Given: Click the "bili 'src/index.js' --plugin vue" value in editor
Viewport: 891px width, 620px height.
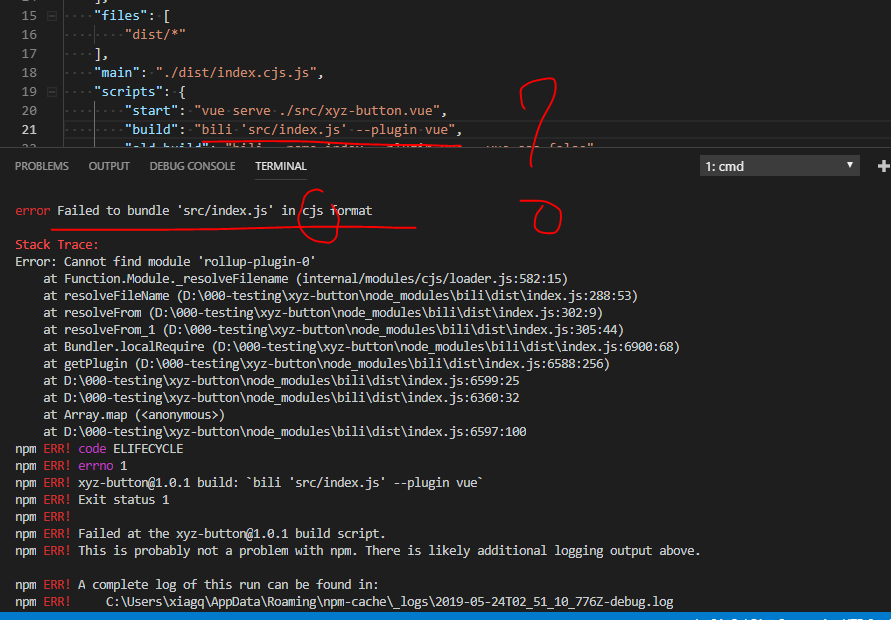Looking at the screenshot, I should click(325, 130).
